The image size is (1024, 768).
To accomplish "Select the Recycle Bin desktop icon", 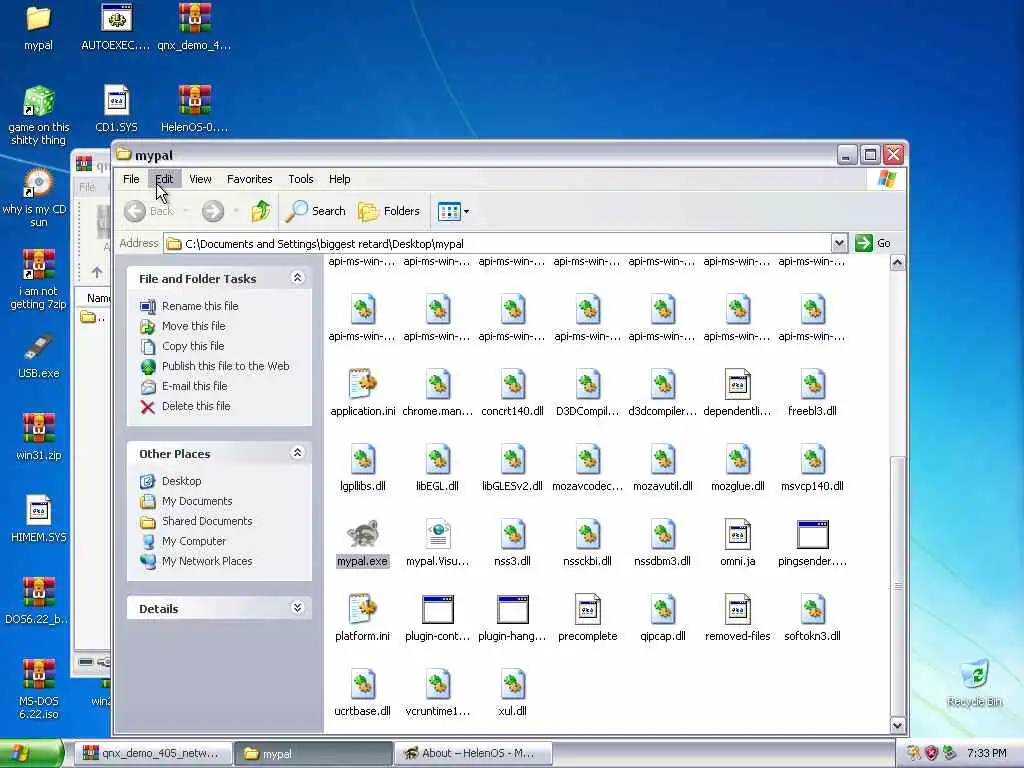I will coord(974,674).
